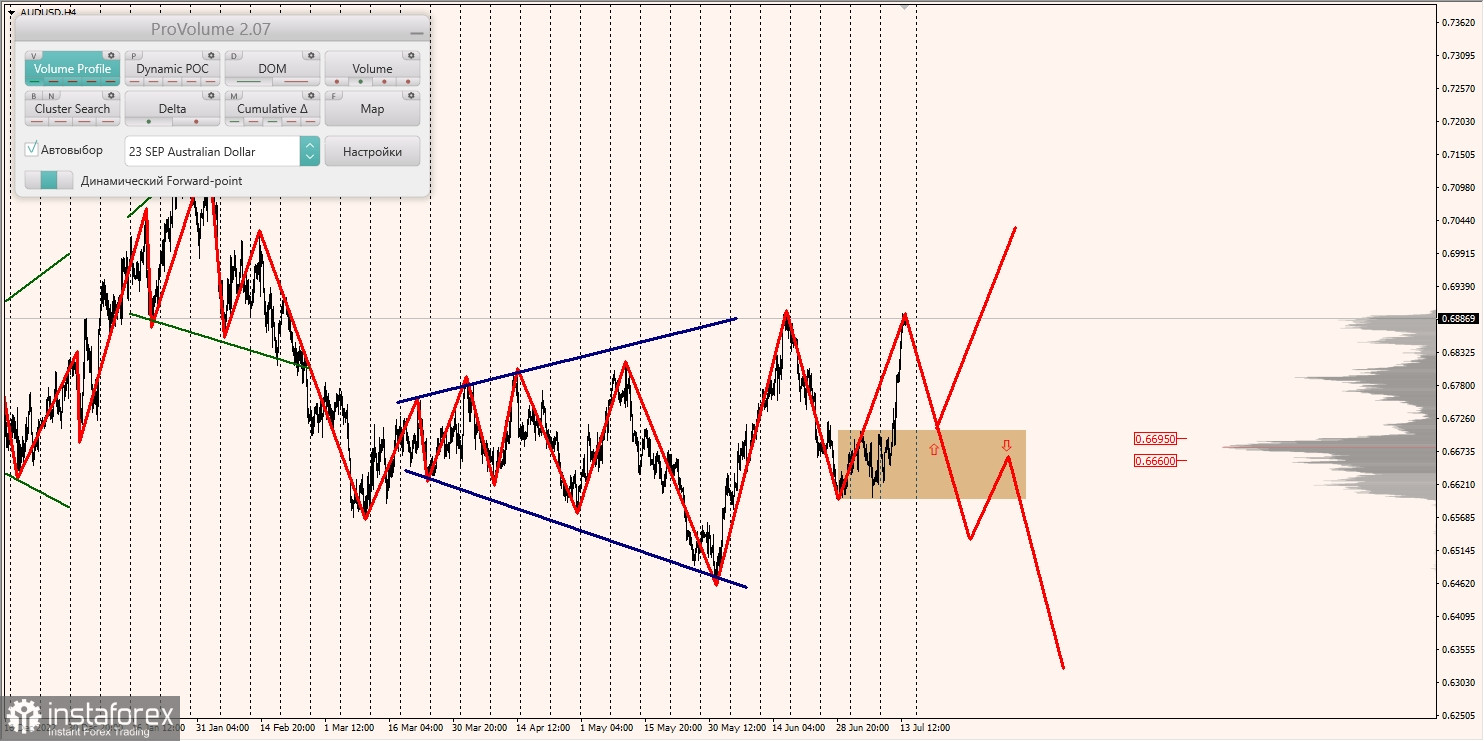Click the 23 SEP Australian Dollar field
The height and width of the screenshot is (741, 1484).
[x=212, y=151]
